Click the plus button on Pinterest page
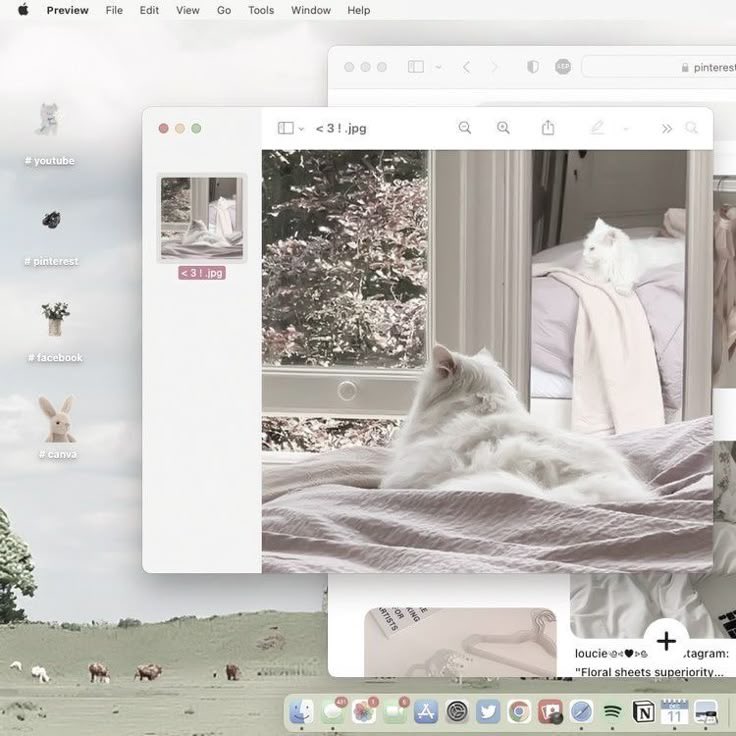The width and height of the screenshot is (736, 736). [666, 641]
